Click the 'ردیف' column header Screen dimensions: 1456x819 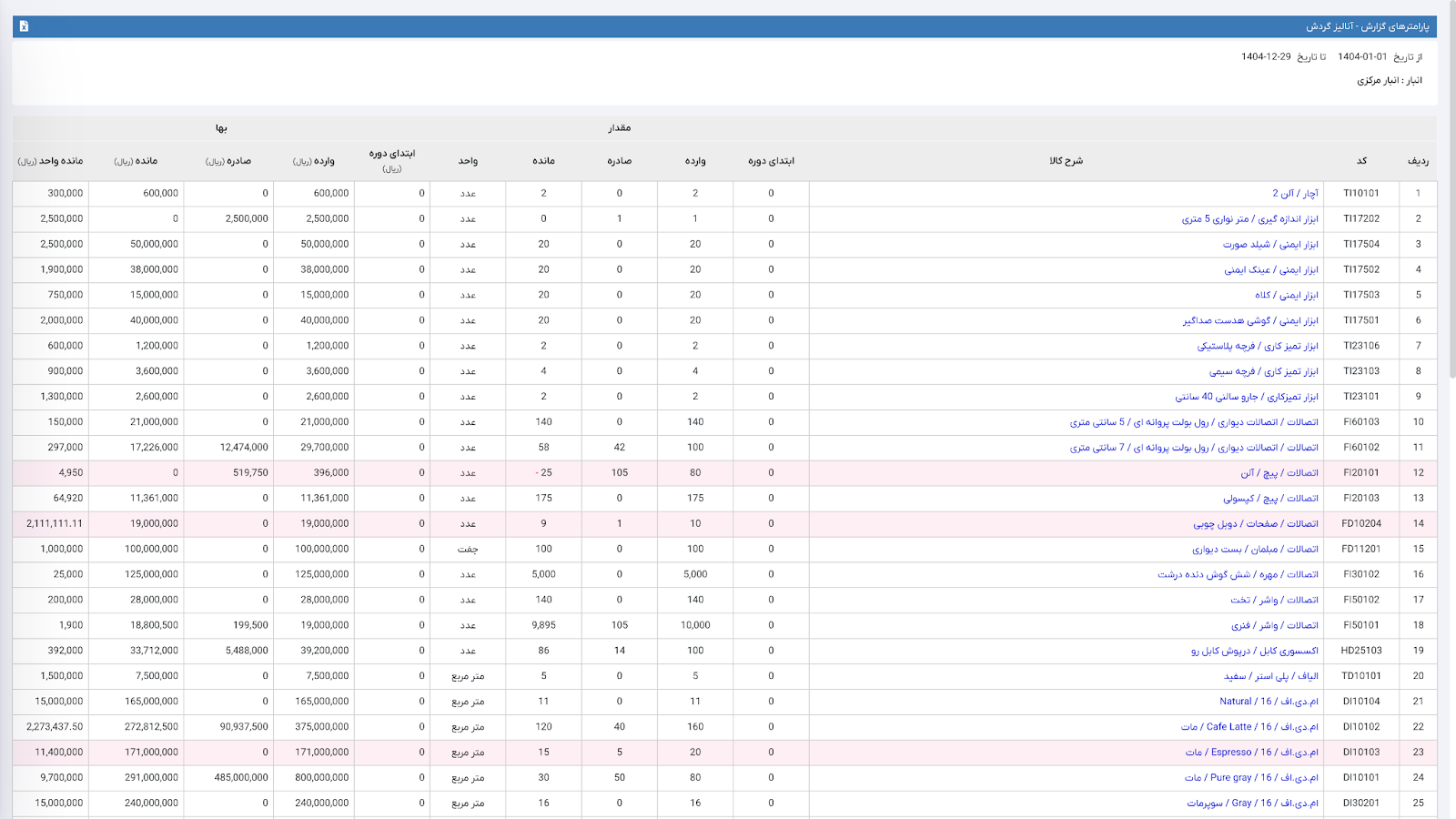click(1418, 161)
